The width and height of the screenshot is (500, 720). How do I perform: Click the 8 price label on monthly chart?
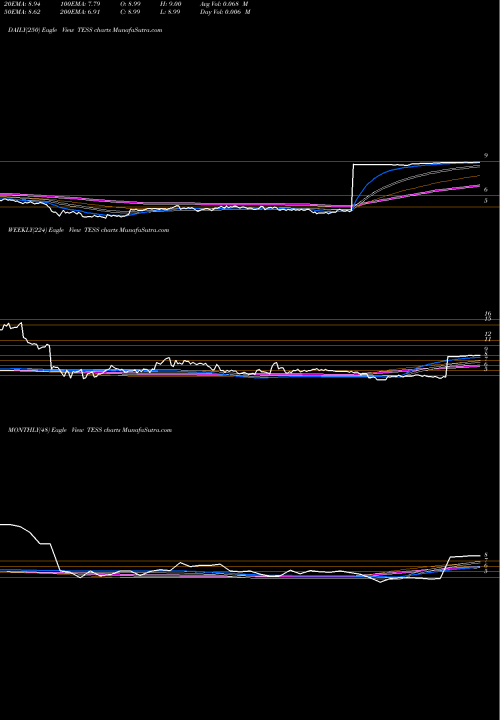[486, 555]
